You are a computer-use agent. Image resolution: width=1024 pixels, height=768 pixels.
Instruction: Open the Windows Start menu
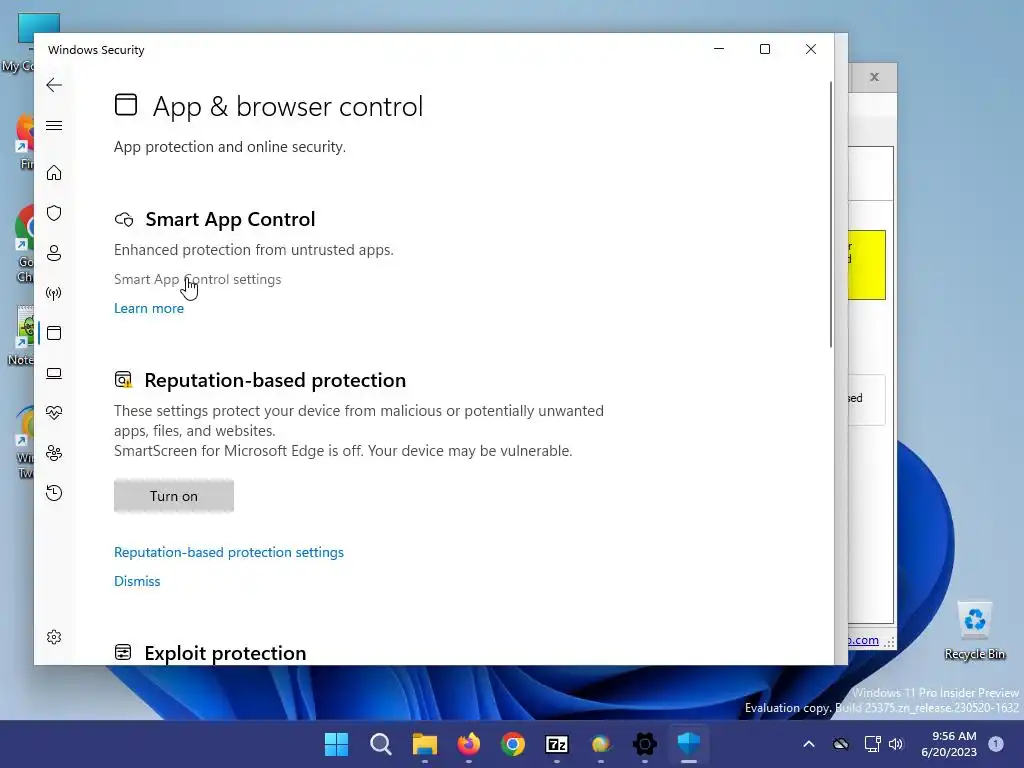(336, 744)
